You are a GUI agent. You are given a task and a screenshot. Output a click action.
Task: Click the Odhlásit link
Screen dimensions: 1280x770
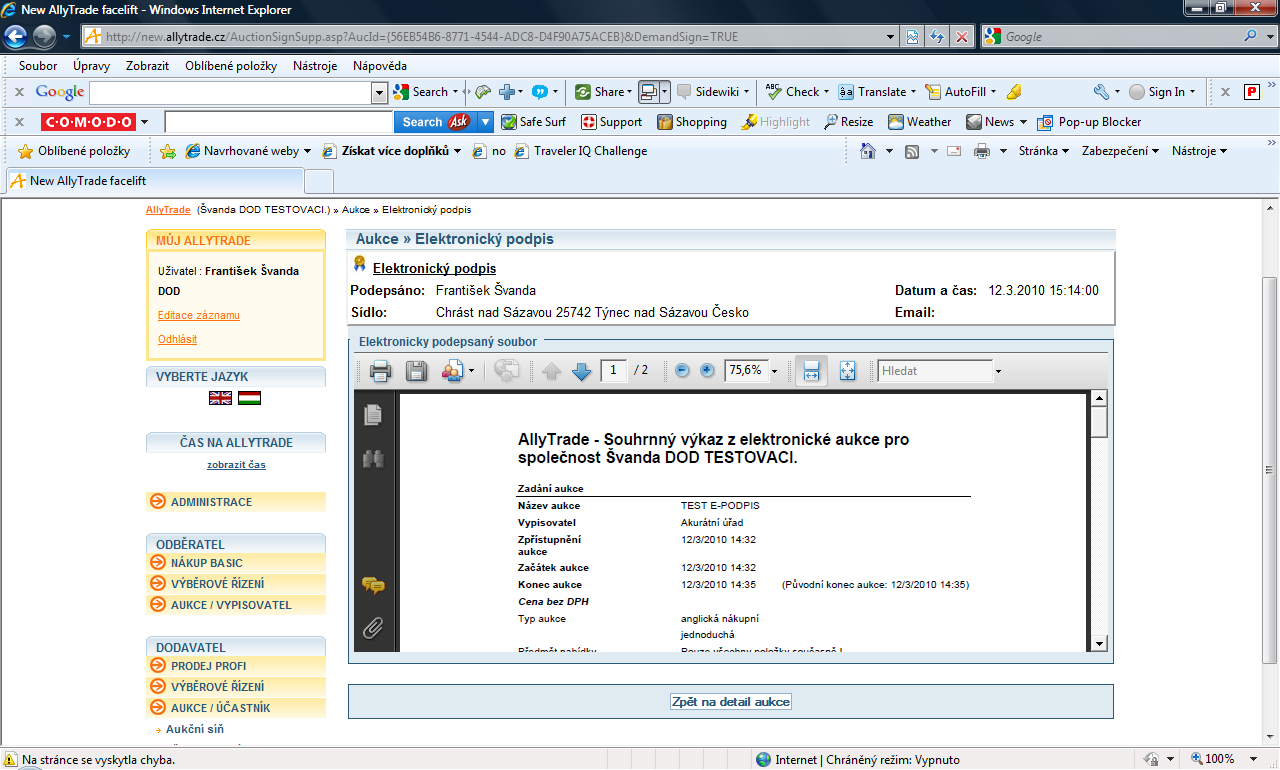pyautogui.click(x=177, y=339)
